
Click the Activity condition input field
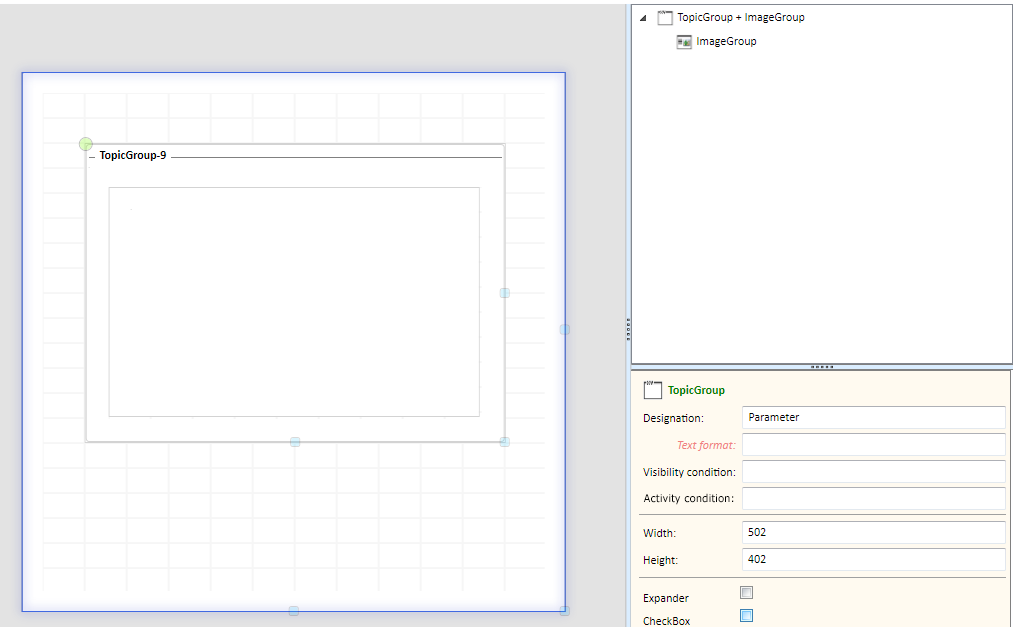[x=873, y=498]
